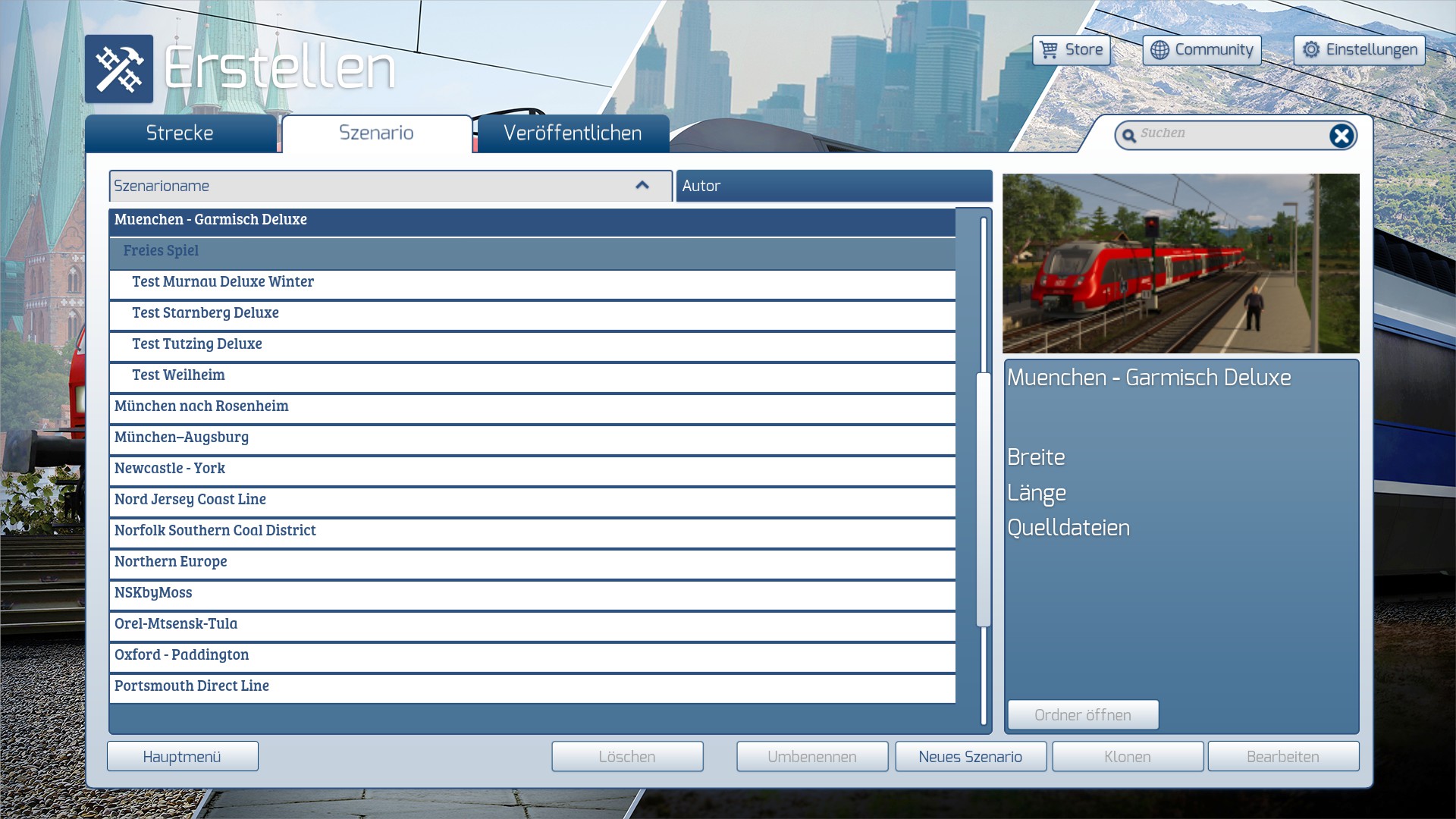1456x819 pixels.
Task: Open Einstellungen via its gear icon
Action: click(1311, 50)
